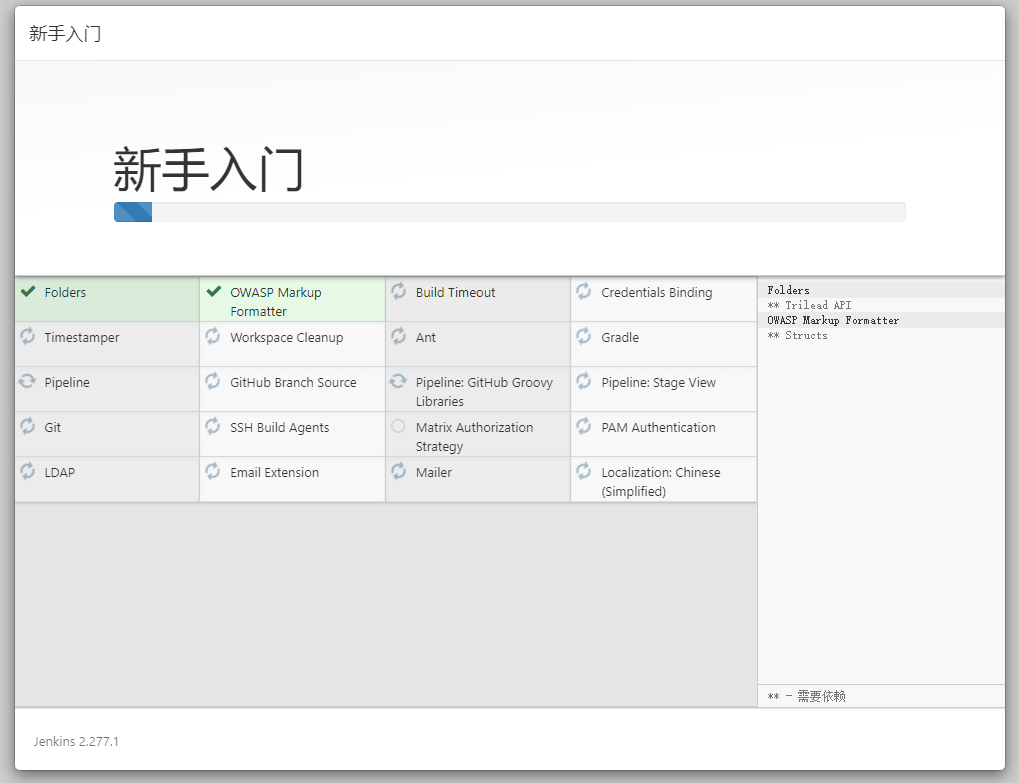The height and width of the screenshot is (783, 1019).
Task: Click the sync icon beside Gradle
Action: point(584,337)
